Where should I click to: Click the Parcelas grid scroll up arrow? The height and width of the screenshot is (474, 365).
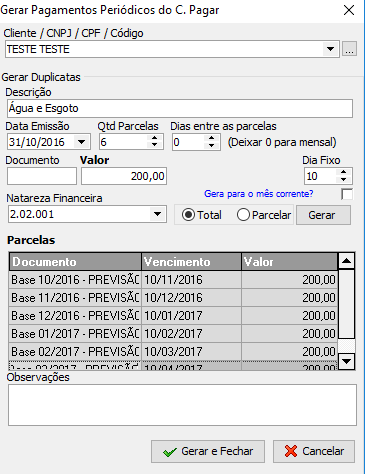(346, 261)
